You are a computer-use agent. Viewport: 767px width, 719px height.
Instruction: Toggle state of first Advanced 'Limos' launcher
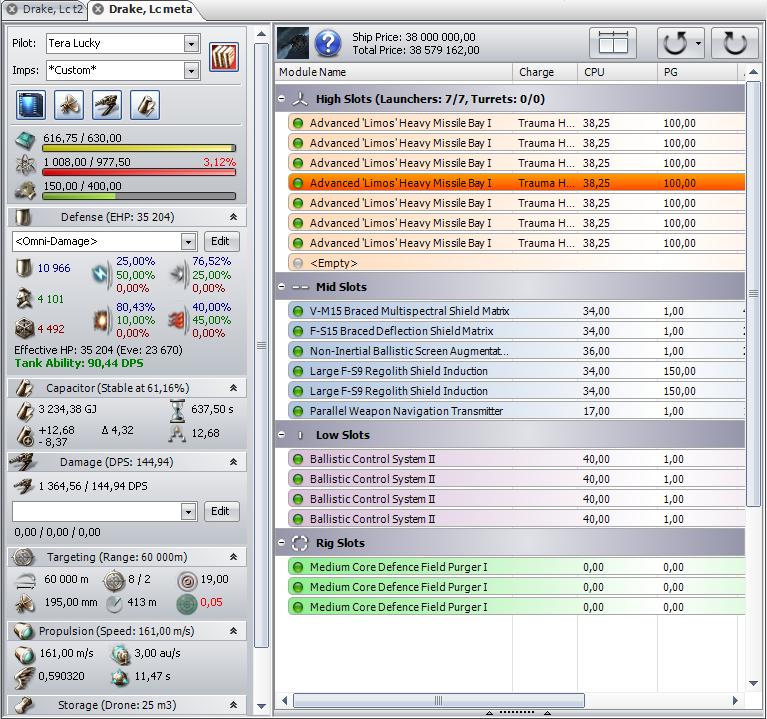tap(297, 123)
